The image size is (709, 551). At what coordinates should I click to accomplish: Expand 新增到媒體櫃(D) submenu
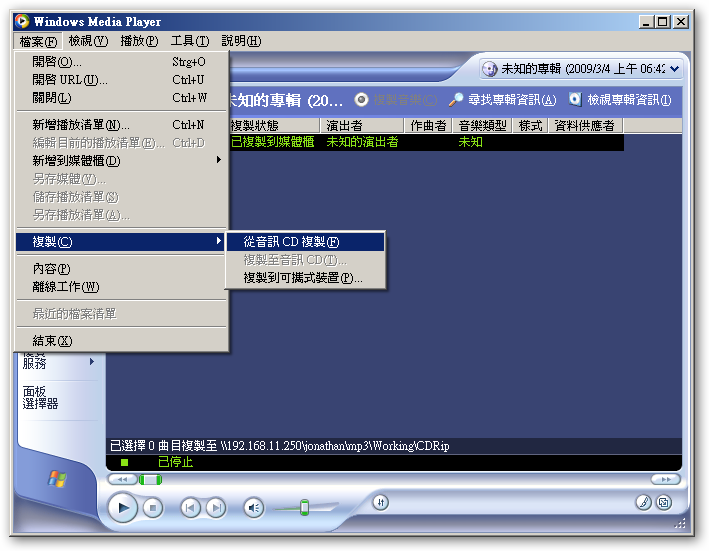tap(121, 160)
